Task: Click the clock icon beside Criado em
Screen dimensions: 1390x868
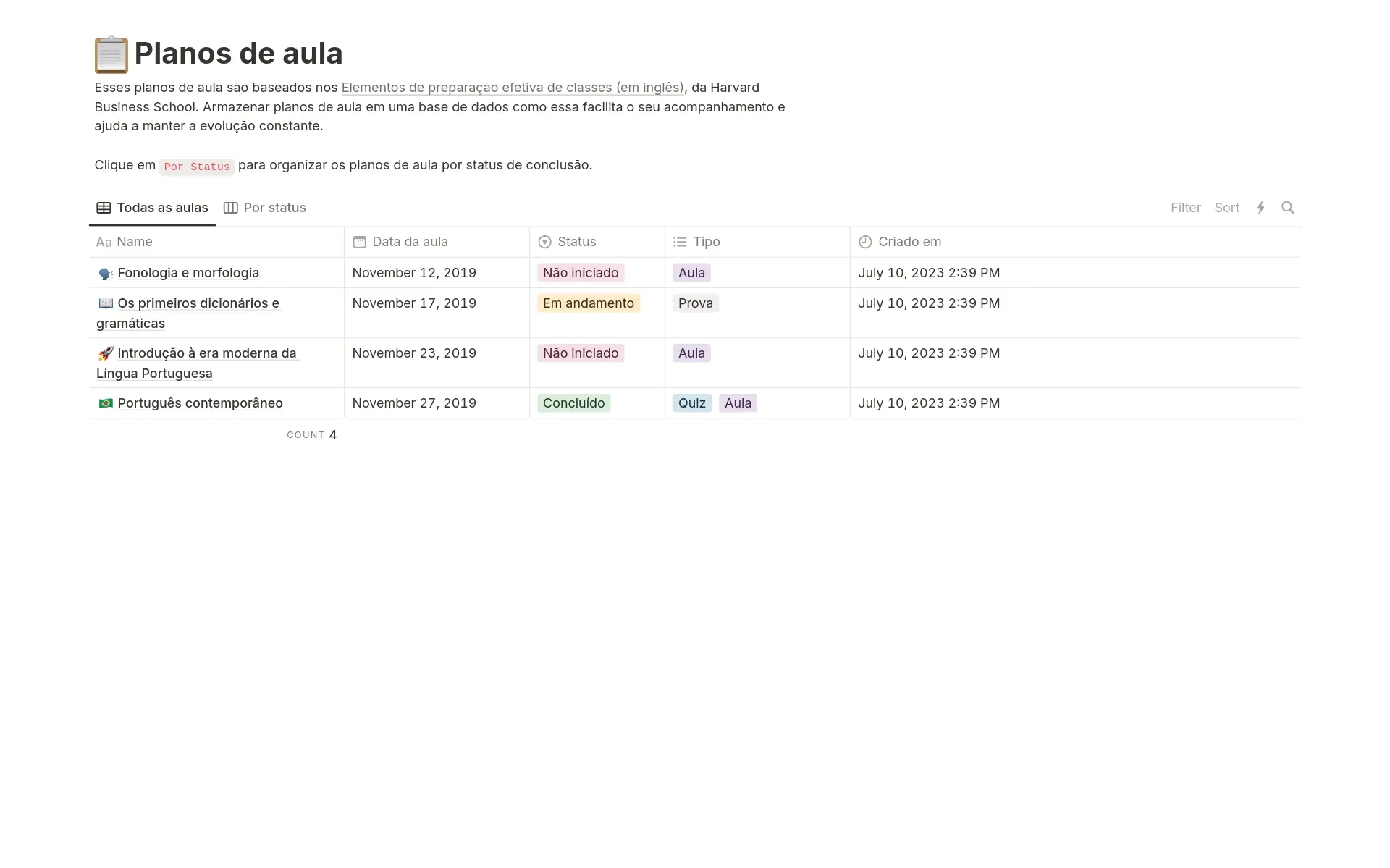Action: click(x=864, y=242)
